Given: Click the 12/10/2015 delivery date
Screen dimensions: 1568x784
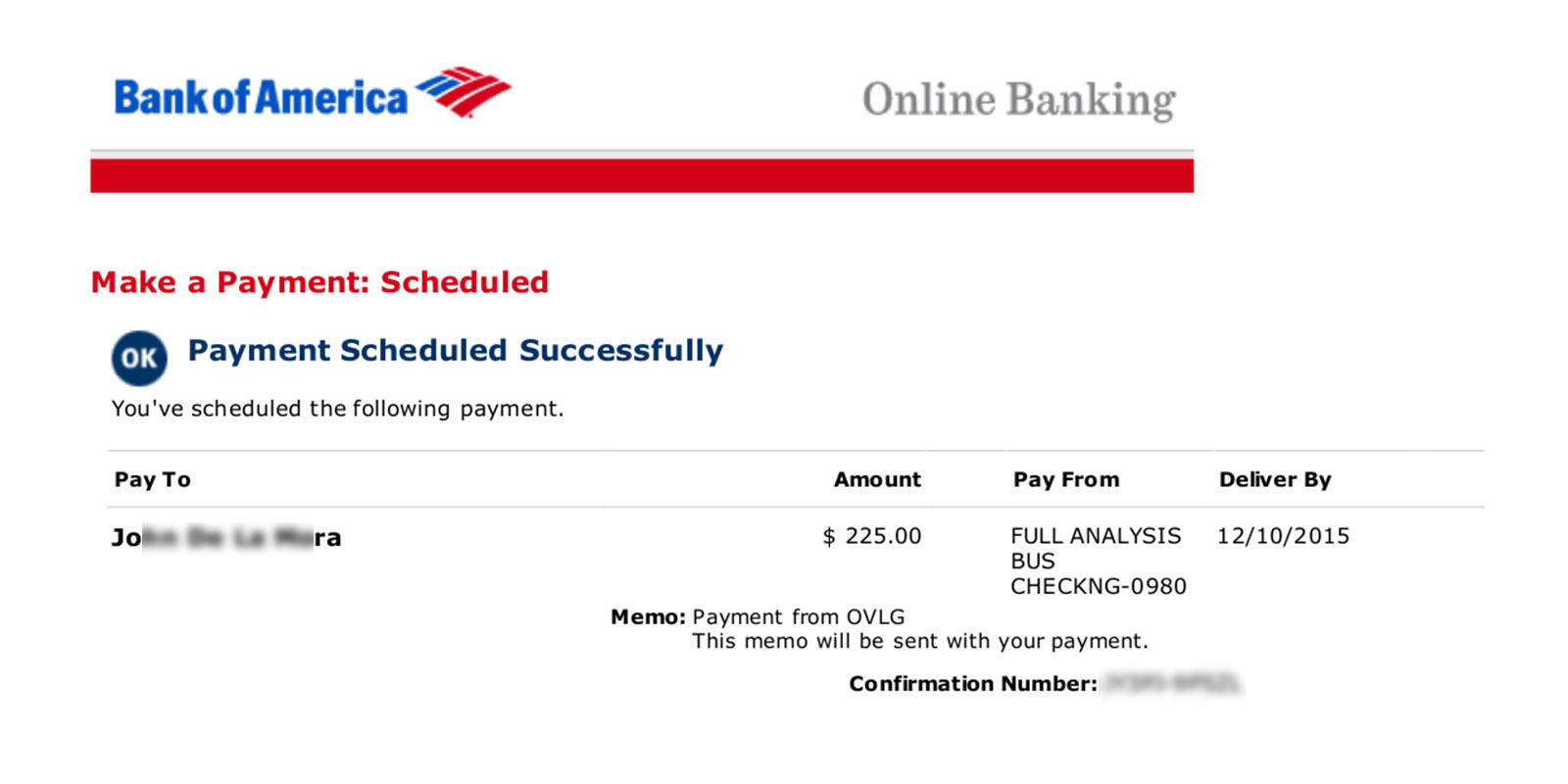Looking at the screenshot, I should (x=1283, y=536).
